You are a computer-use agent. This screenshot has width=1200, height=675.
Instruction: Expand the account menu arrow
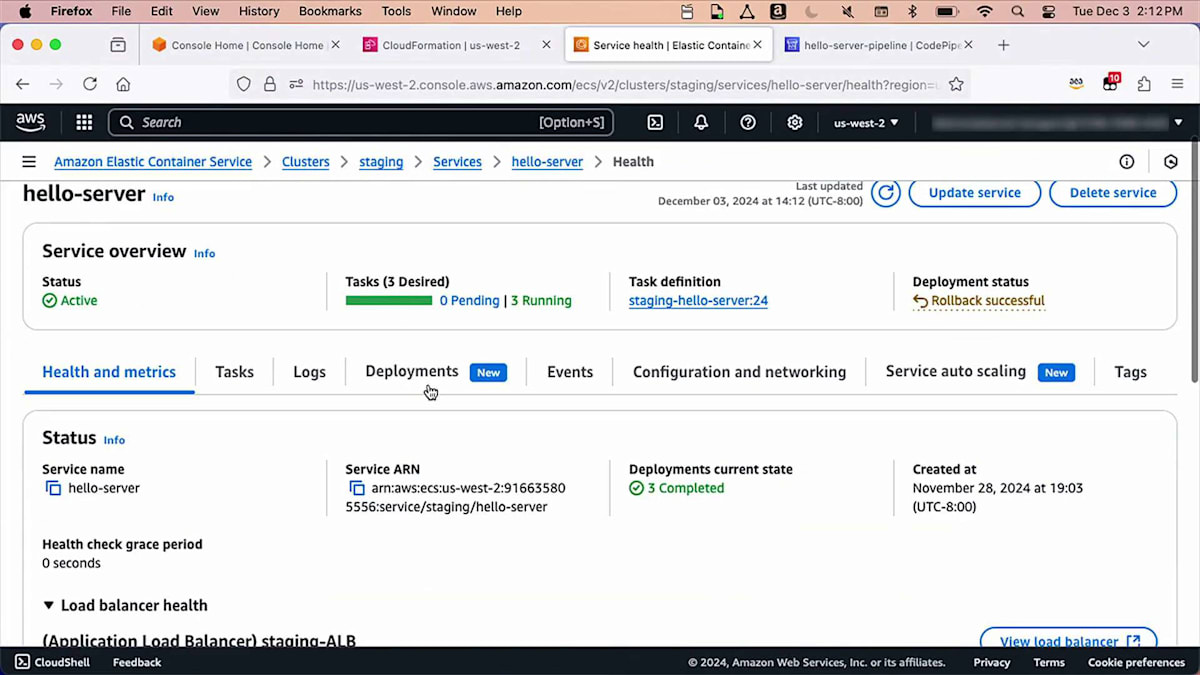(x=1178, y=122)
